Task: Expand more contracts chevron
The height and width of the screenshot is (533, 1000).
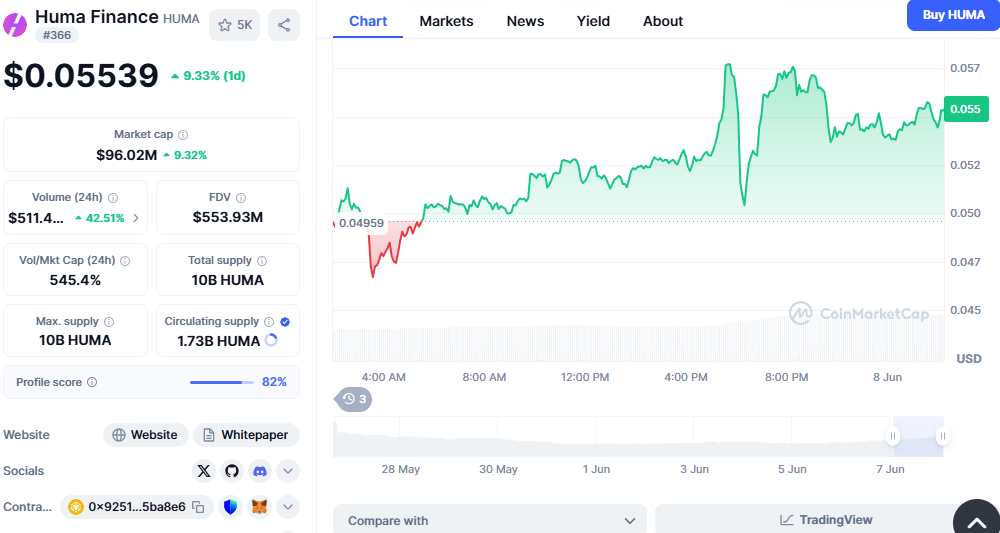Action: (288, 507)
